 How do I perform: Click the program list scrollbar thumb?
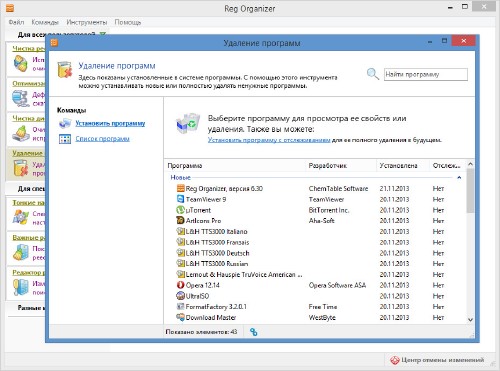tap(470, 190)
